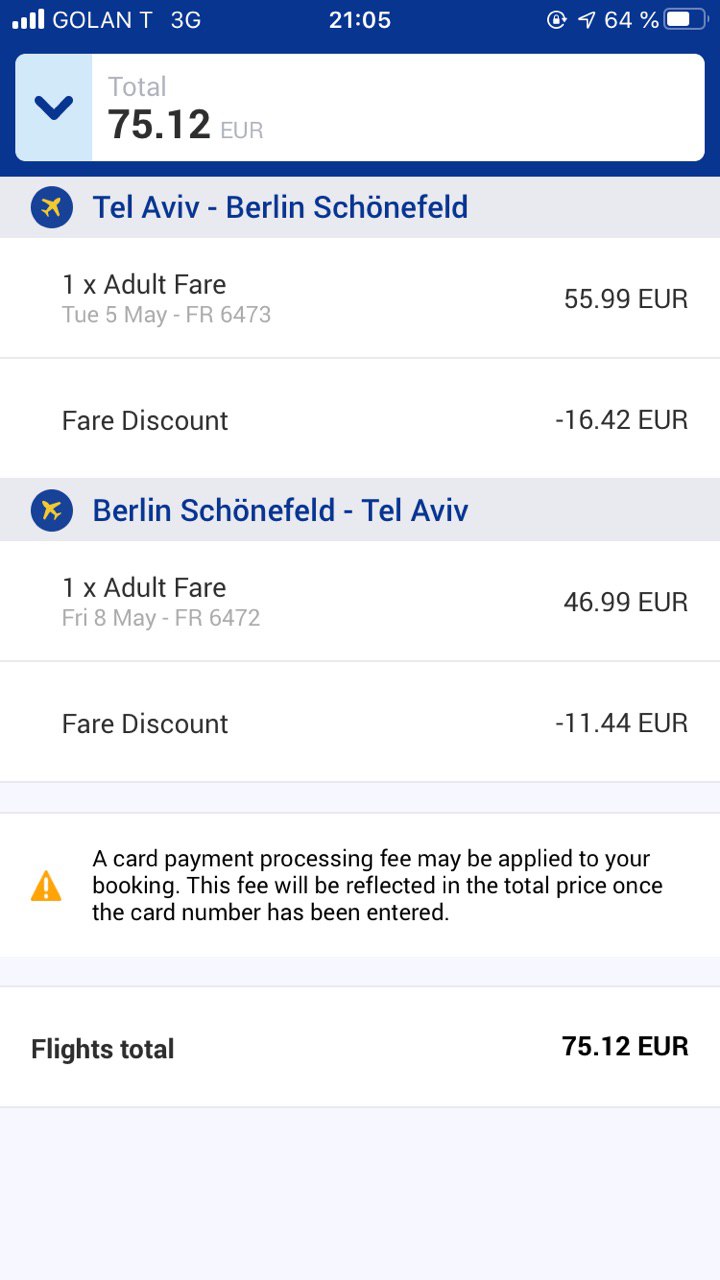
Task: Open the Tue 5 May FR 6473 fare row
Action: 360,298
